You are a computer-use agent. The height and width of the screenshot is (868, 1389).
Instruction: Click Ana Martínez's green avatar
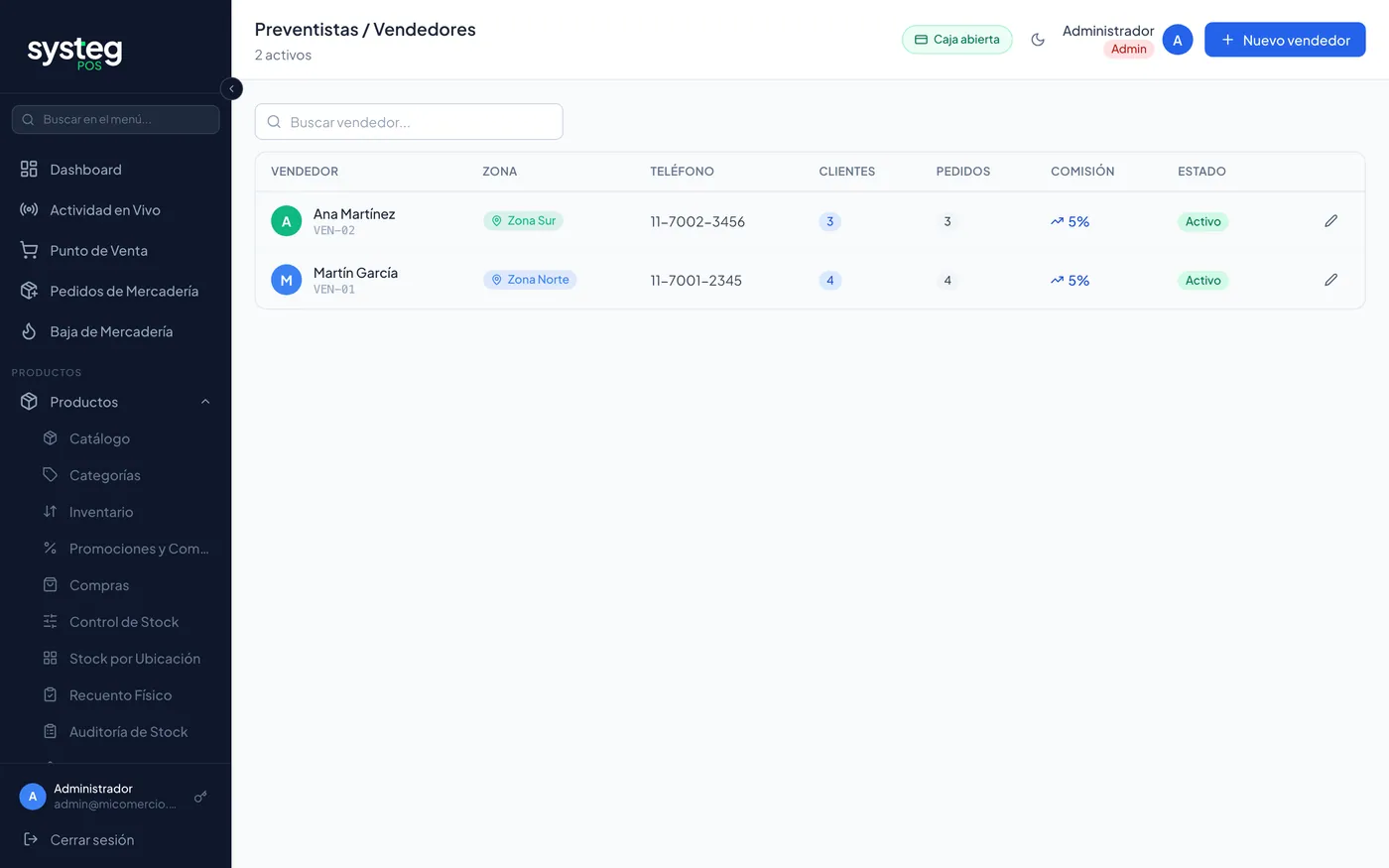click(287, 221)
